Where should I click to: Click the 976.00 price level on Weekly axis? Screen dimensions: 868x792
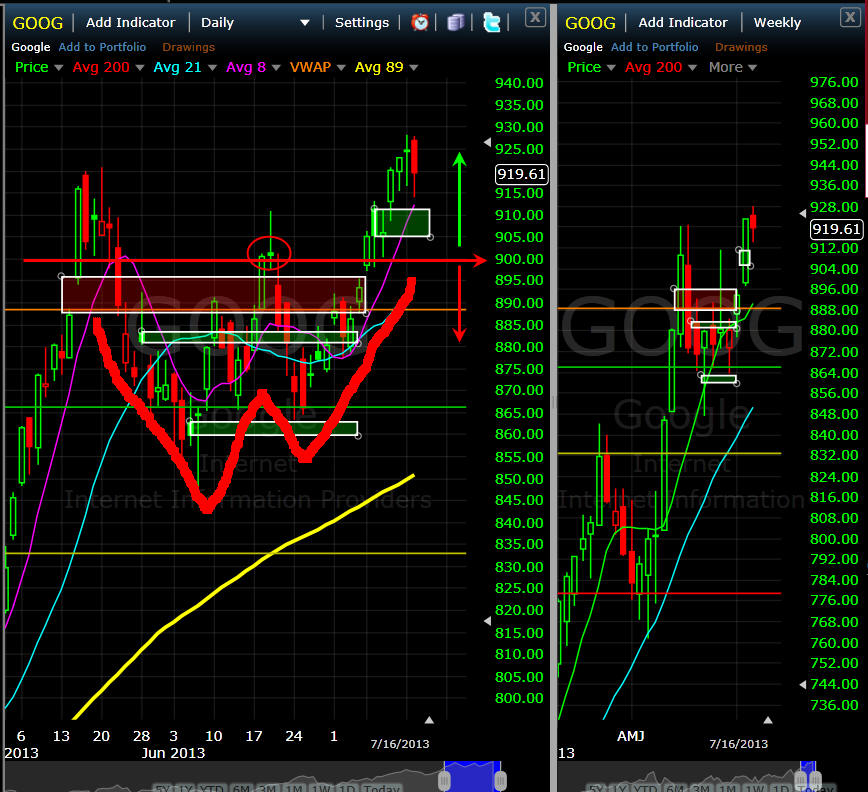pos(834,82)
